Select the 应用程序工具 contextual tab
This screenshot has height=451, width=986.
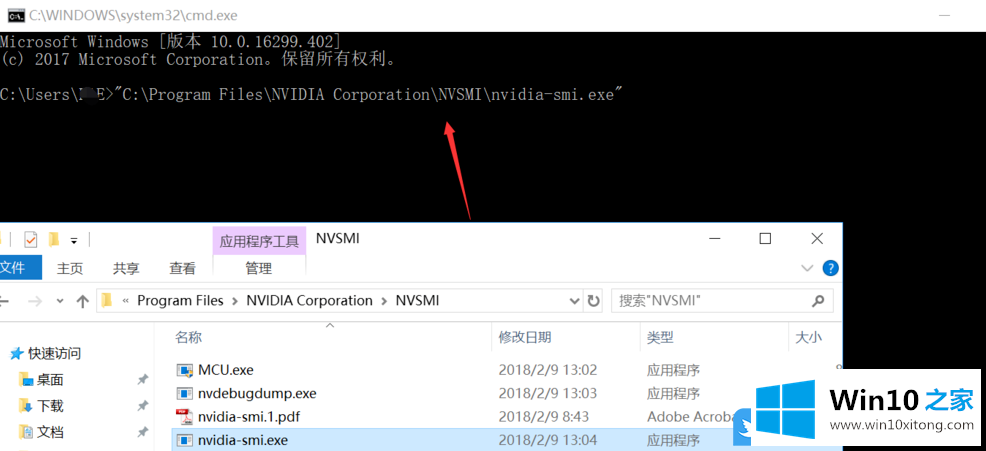[x=259, y=242]
